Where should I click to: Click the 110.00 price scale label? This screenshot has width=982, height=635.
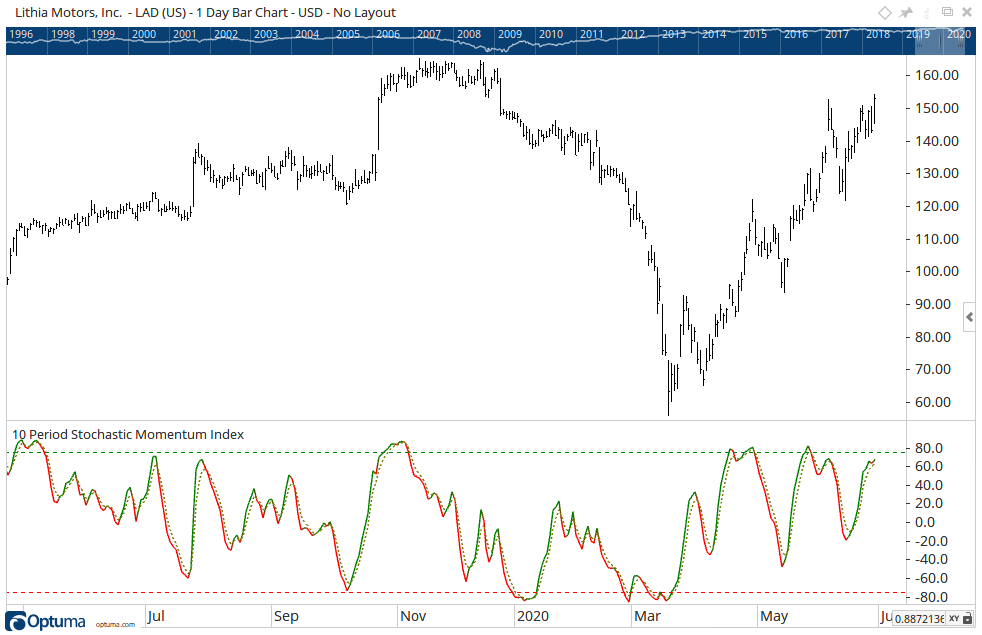tap(937, 239)
